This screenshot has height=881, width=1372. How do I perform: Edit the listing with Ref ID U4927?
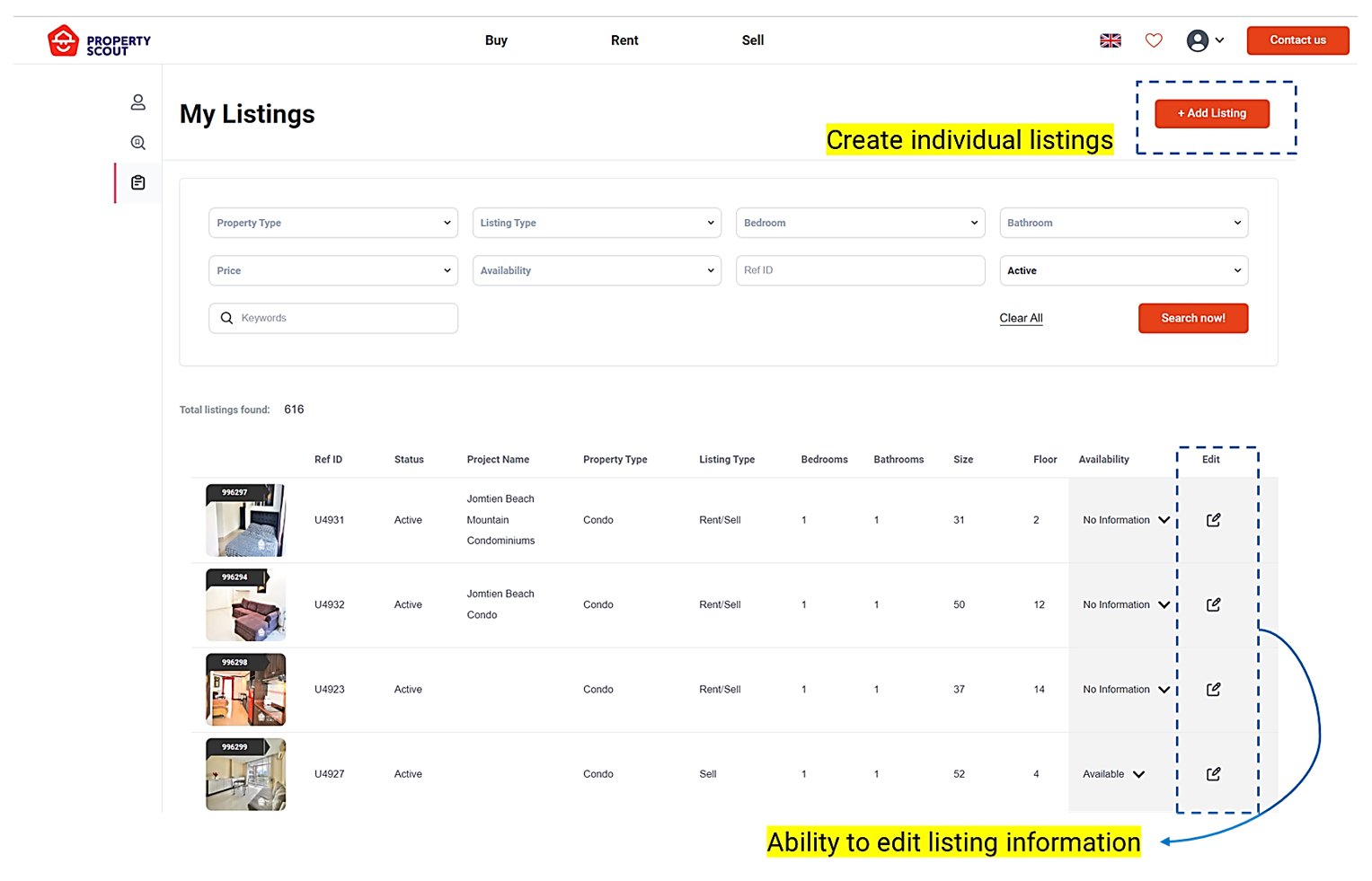click(1213, 773)
